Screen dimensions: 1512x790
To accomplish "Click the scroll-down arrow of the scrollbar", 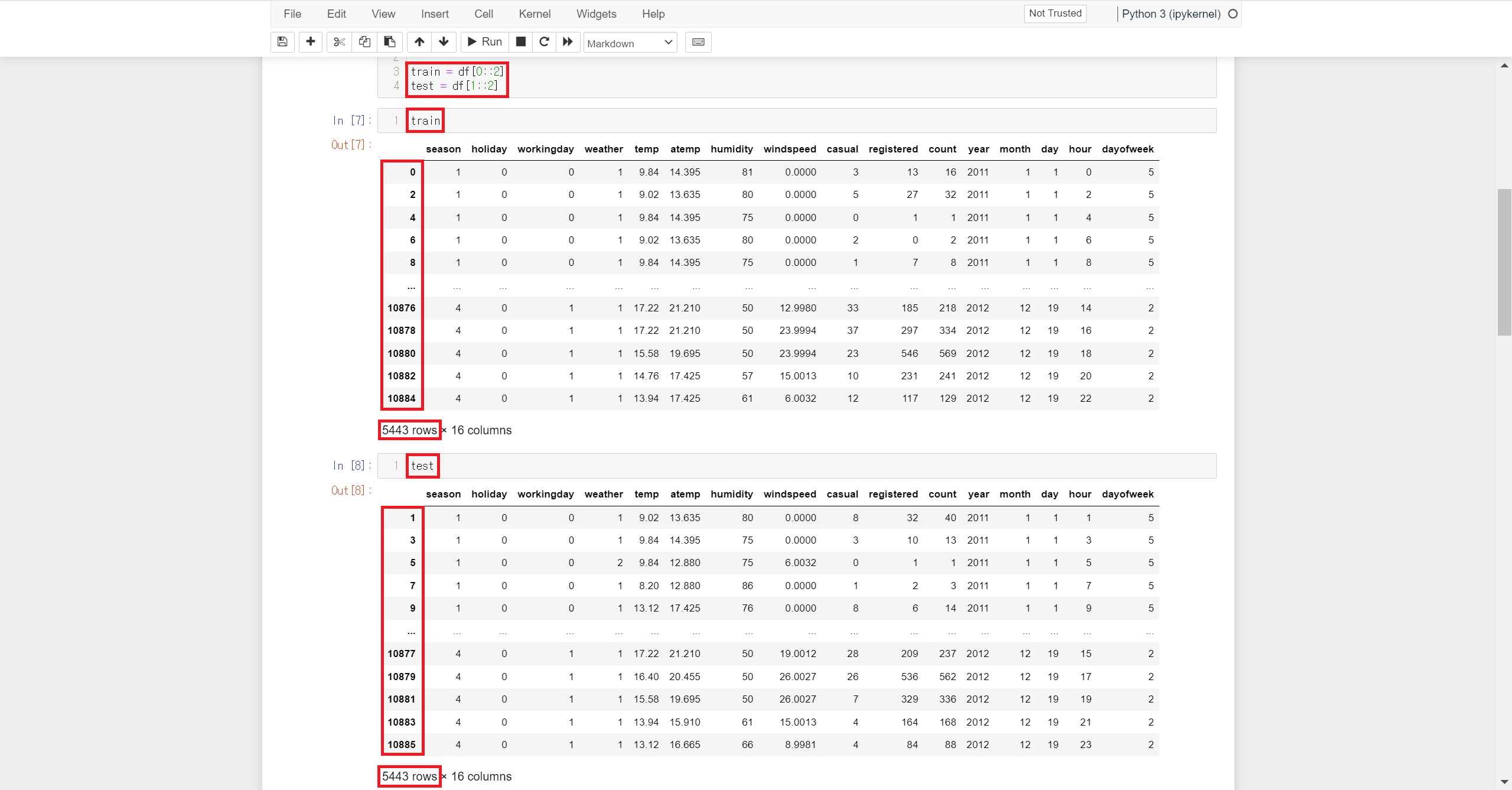I will 1504,782.
